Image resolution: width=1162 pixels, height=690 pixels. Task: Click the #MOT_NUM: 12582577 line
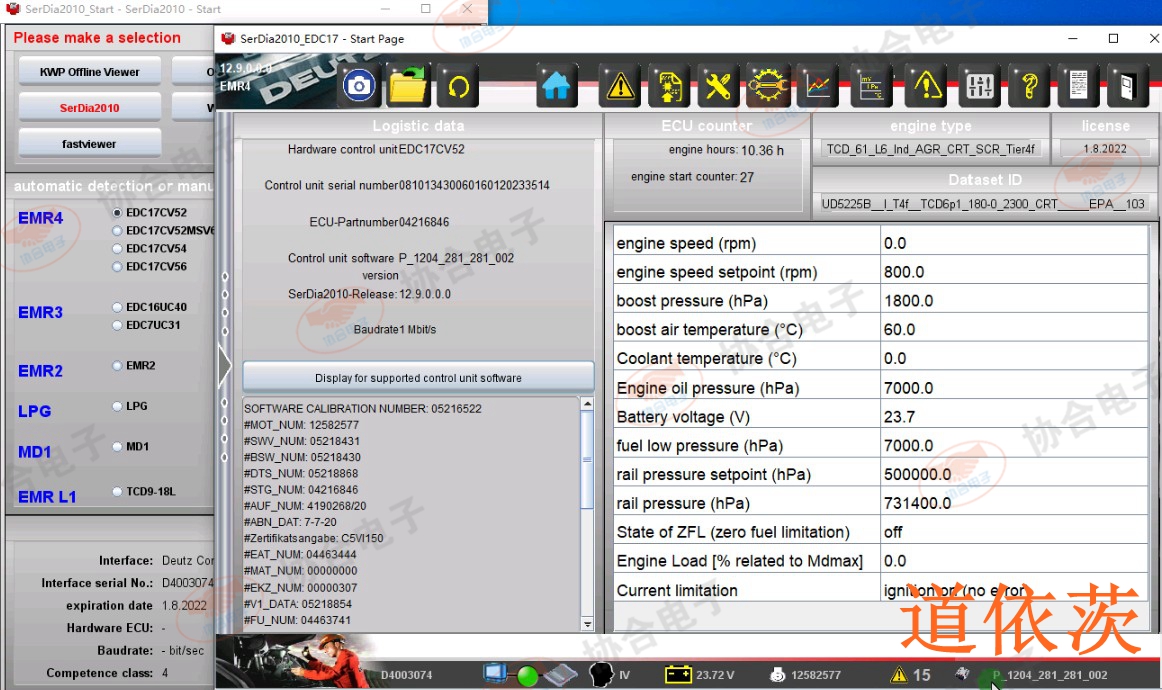(302, 425)
